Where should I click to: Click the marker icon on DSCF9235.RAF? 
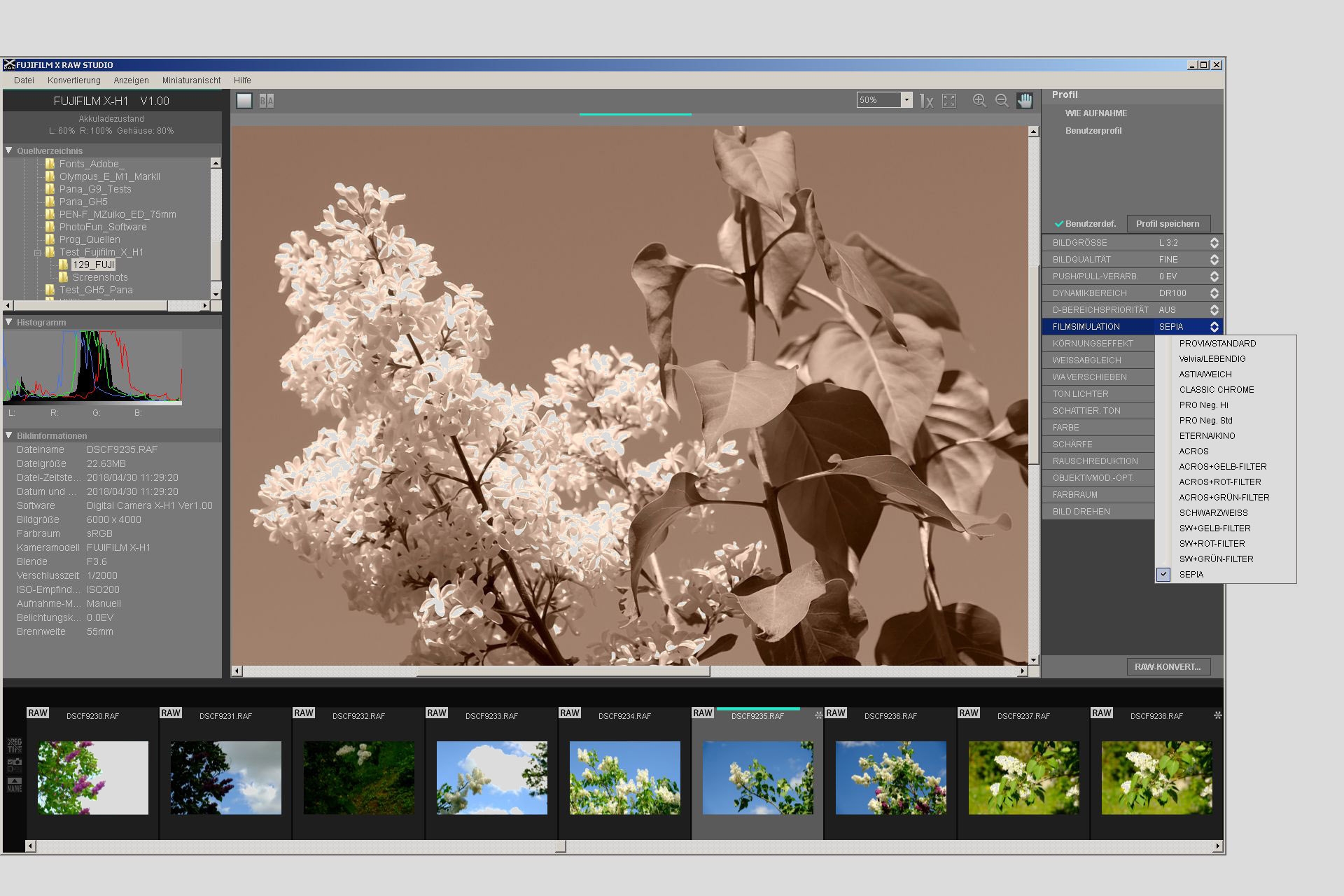[818, 715]
